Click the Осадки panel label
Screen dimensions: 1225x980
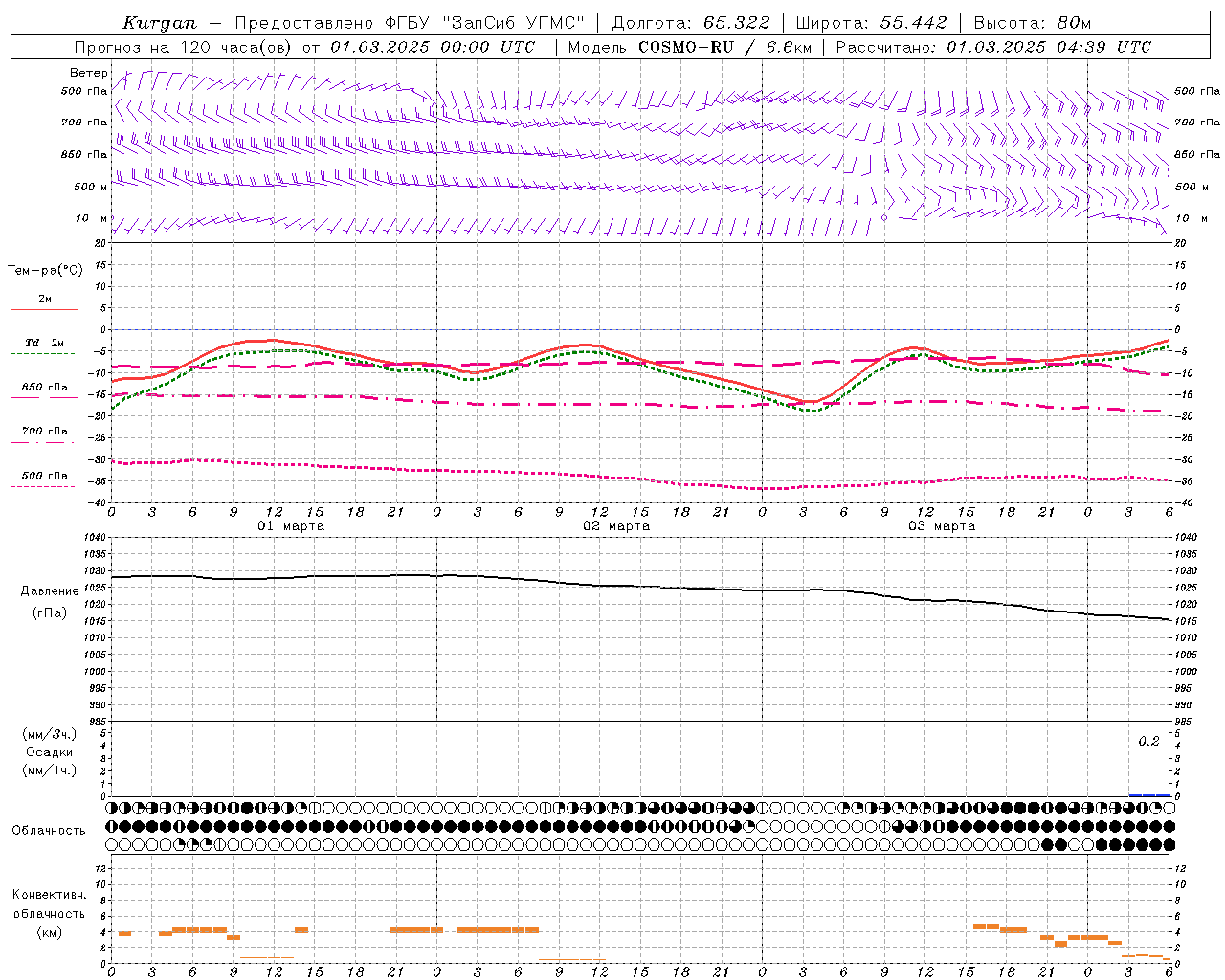pos(50,752)
